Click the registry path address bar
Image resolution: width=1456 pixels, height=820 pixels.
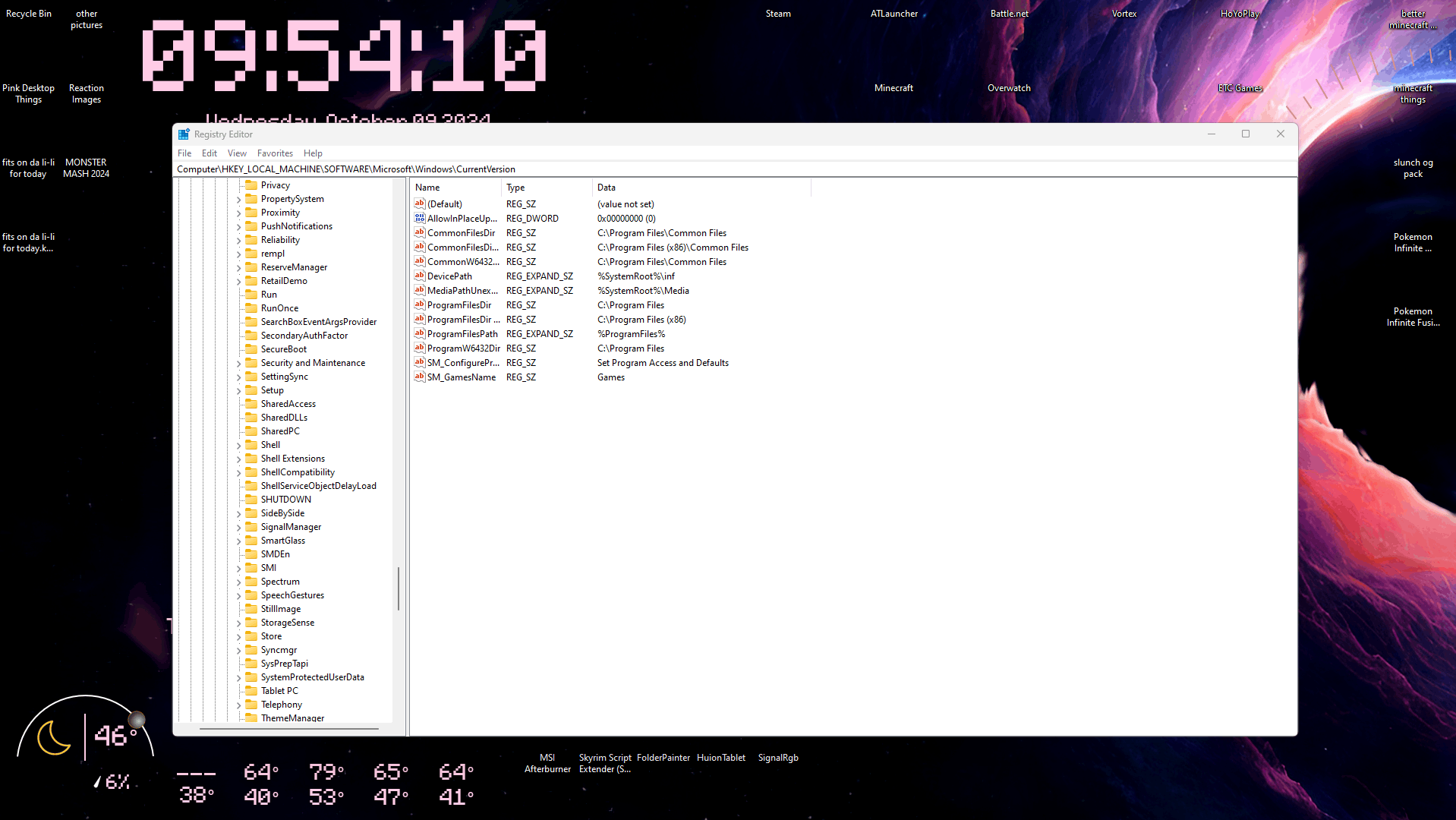(x=735, y=169)
